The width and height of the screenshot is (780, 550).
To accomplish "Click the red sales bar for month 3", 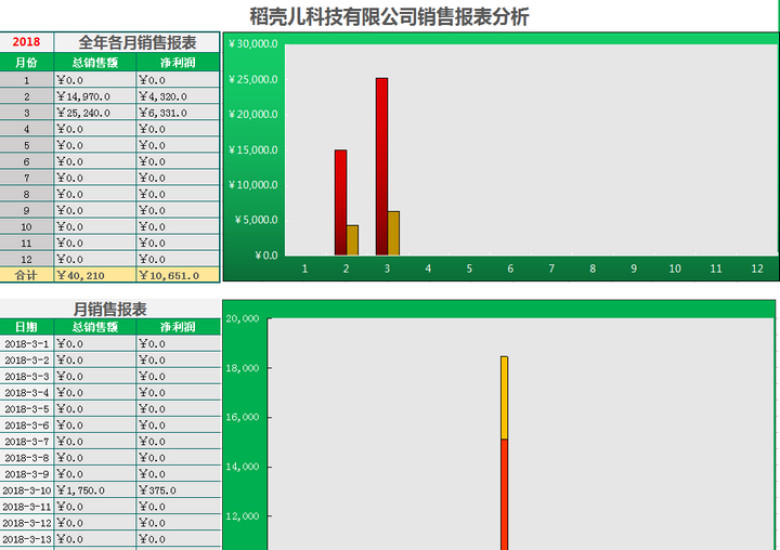I will click(382, 167).
